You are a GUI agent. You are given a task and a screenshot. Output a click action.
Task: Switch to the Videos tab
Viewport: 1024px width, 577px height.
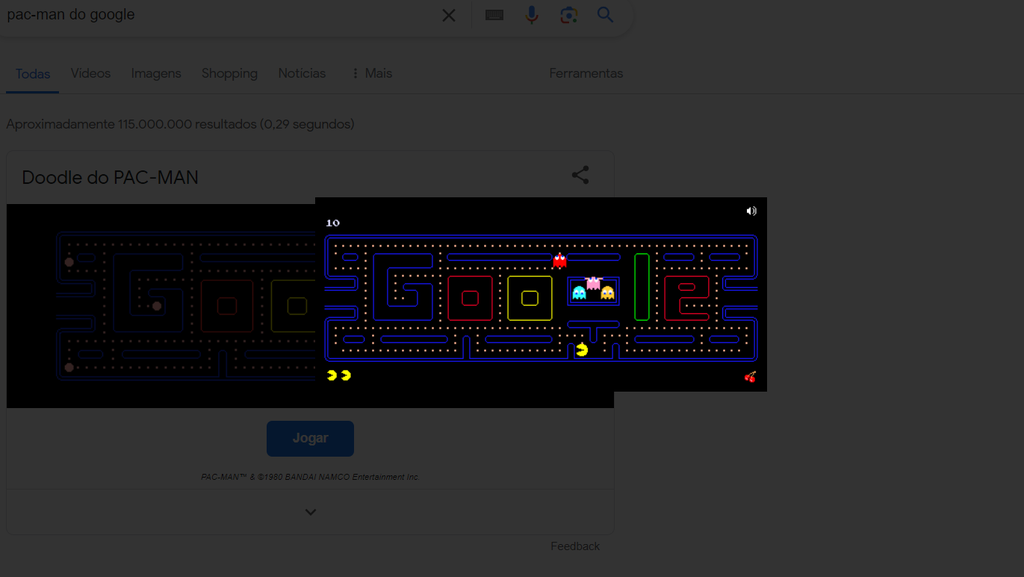click(x=90, y=72)
